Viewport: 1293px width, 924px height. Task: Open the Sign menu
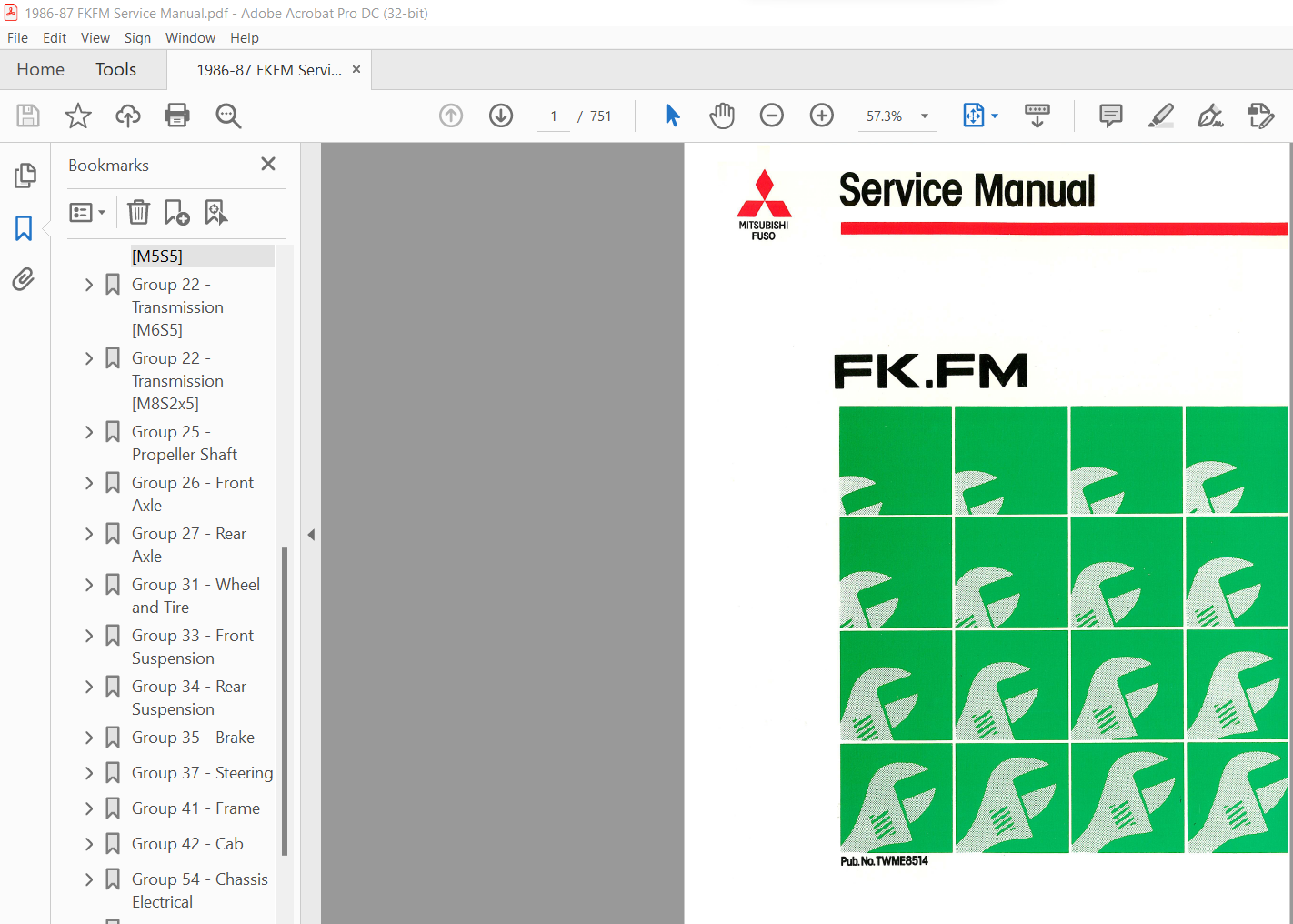tap(137, 38)
